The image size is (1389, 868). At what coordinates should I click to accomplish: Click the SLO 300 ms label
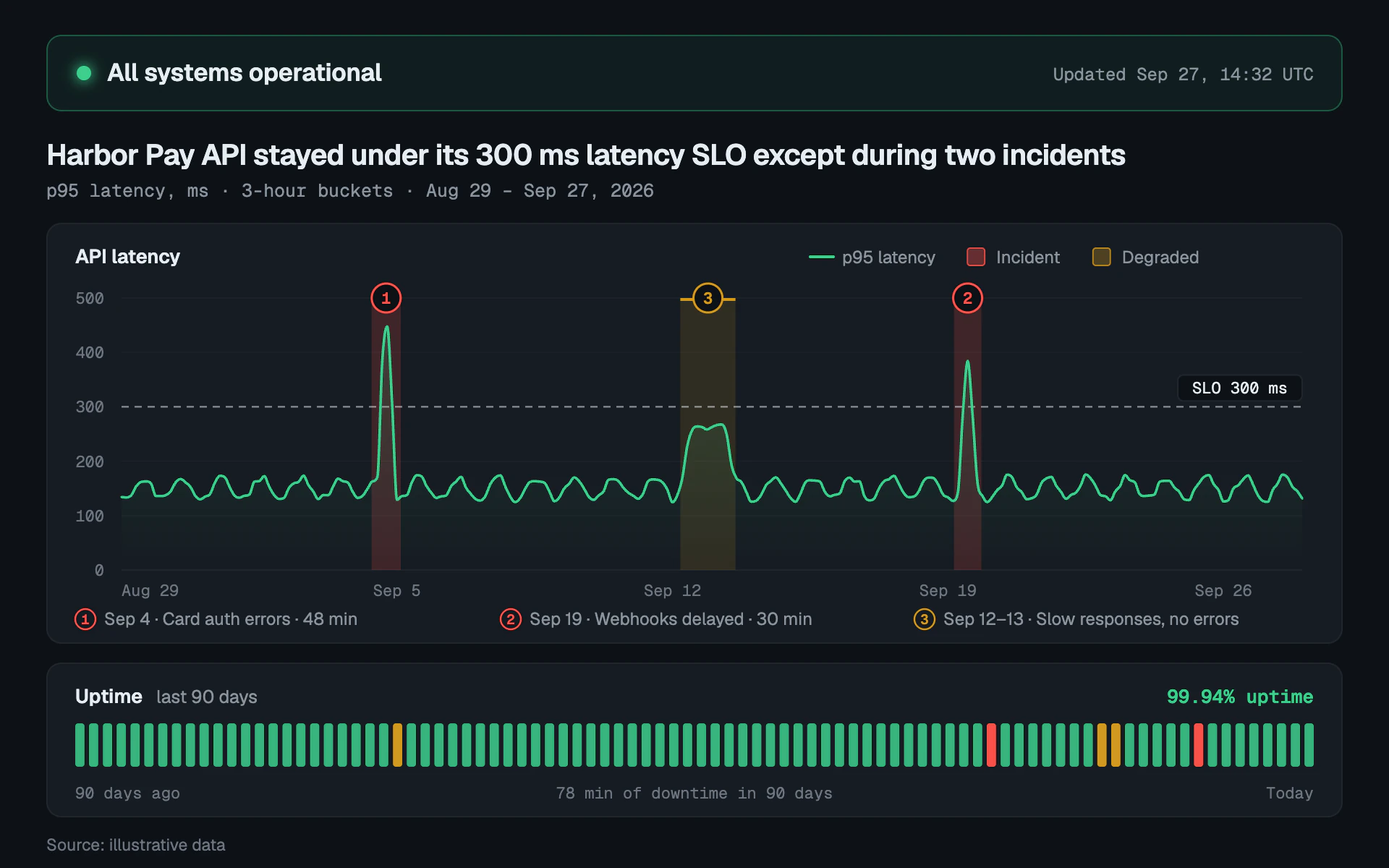(1239, 388)
